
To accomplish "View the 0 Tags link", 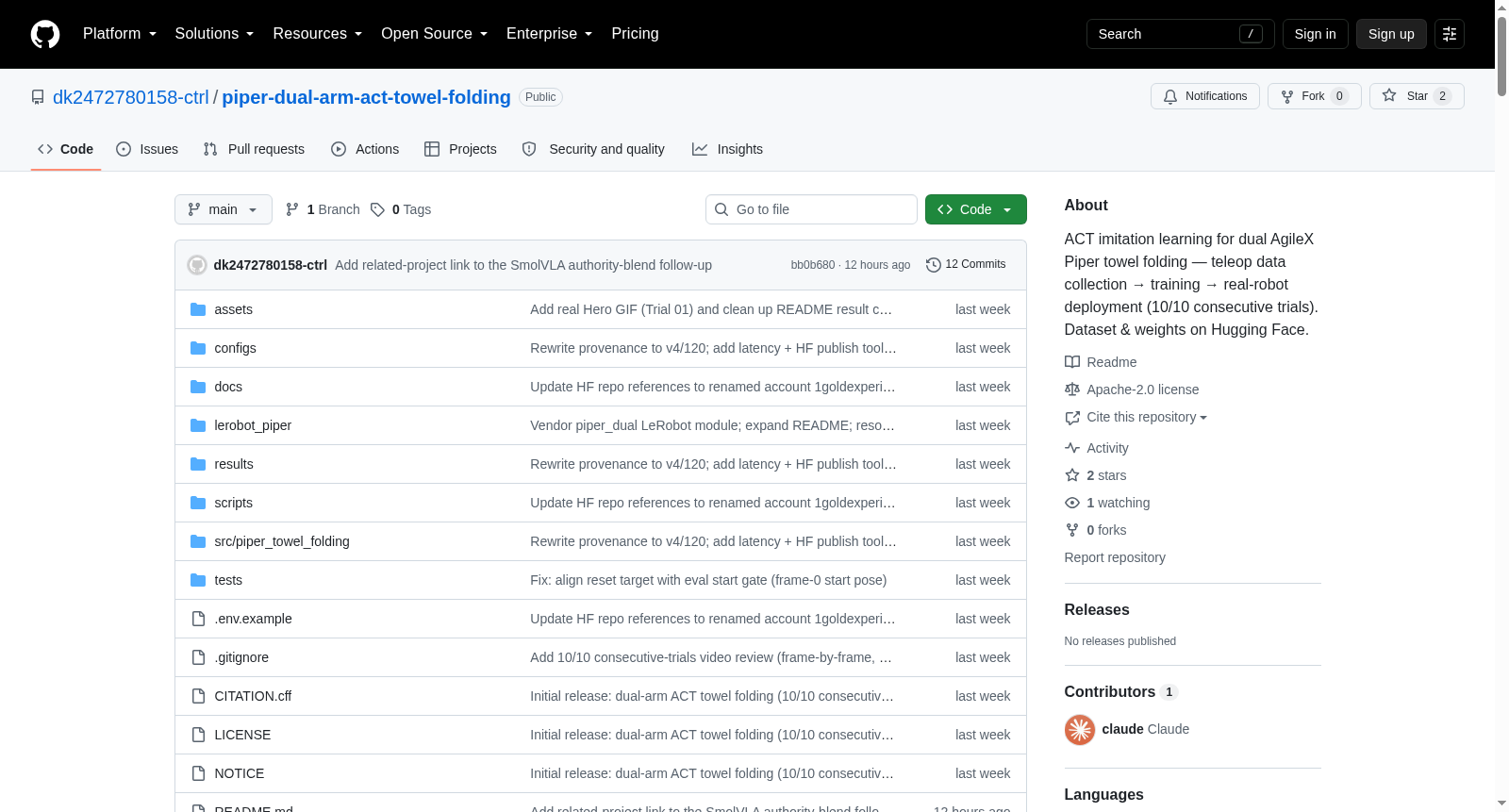I will [401, 209].
